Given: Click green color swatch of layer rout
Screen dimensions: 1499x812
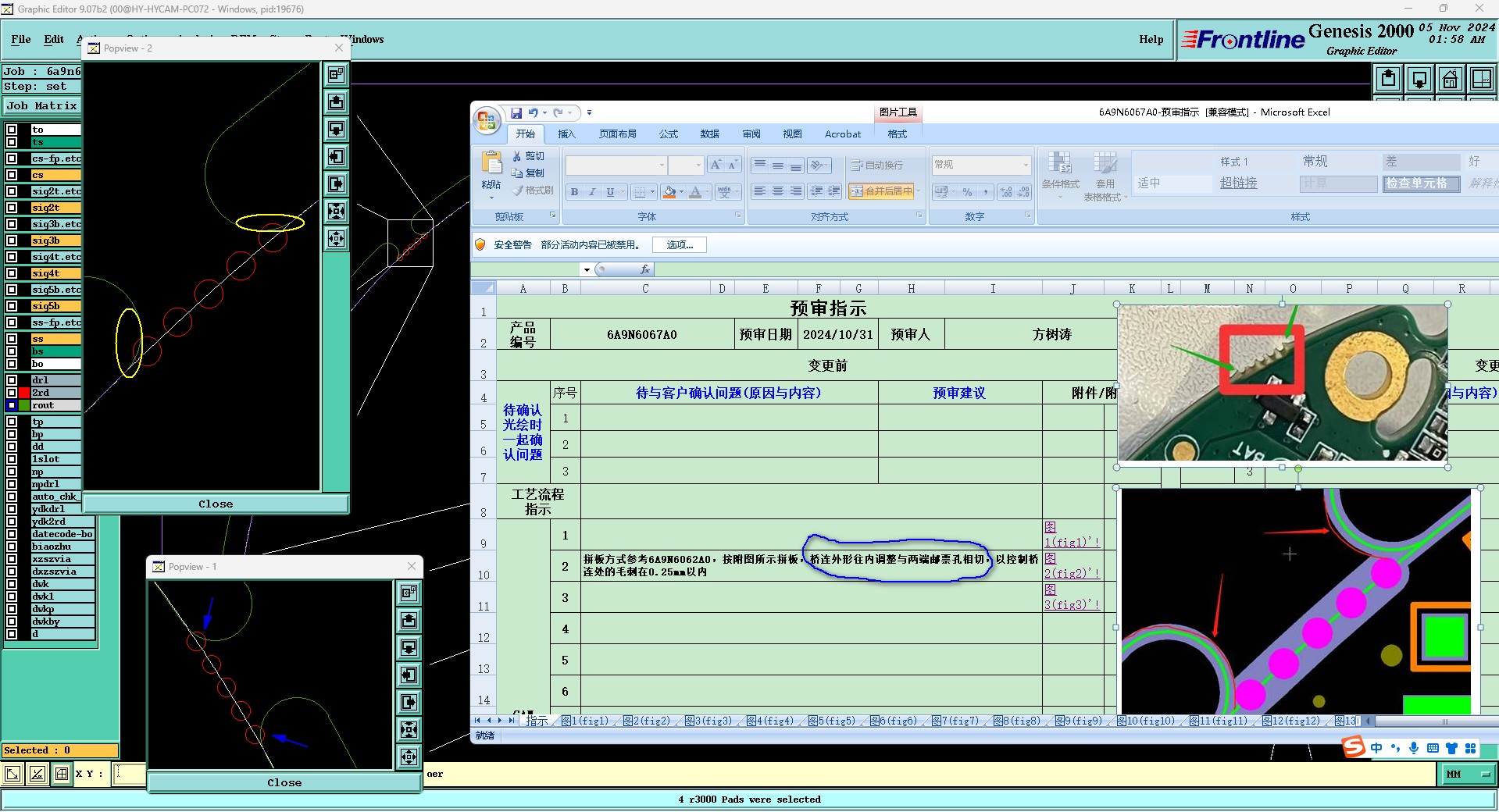Looking at the screenshot, I should [x=24, y=405].
